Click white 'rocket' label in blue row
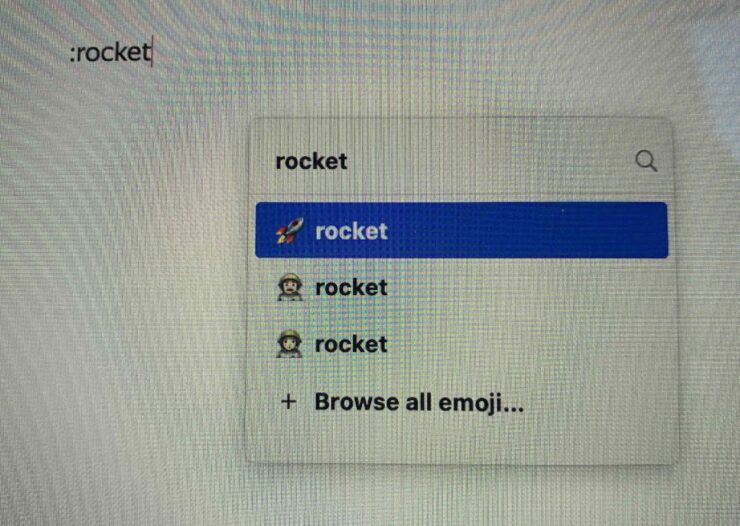Viewport: 740px width, 526px height. (351, 231)
